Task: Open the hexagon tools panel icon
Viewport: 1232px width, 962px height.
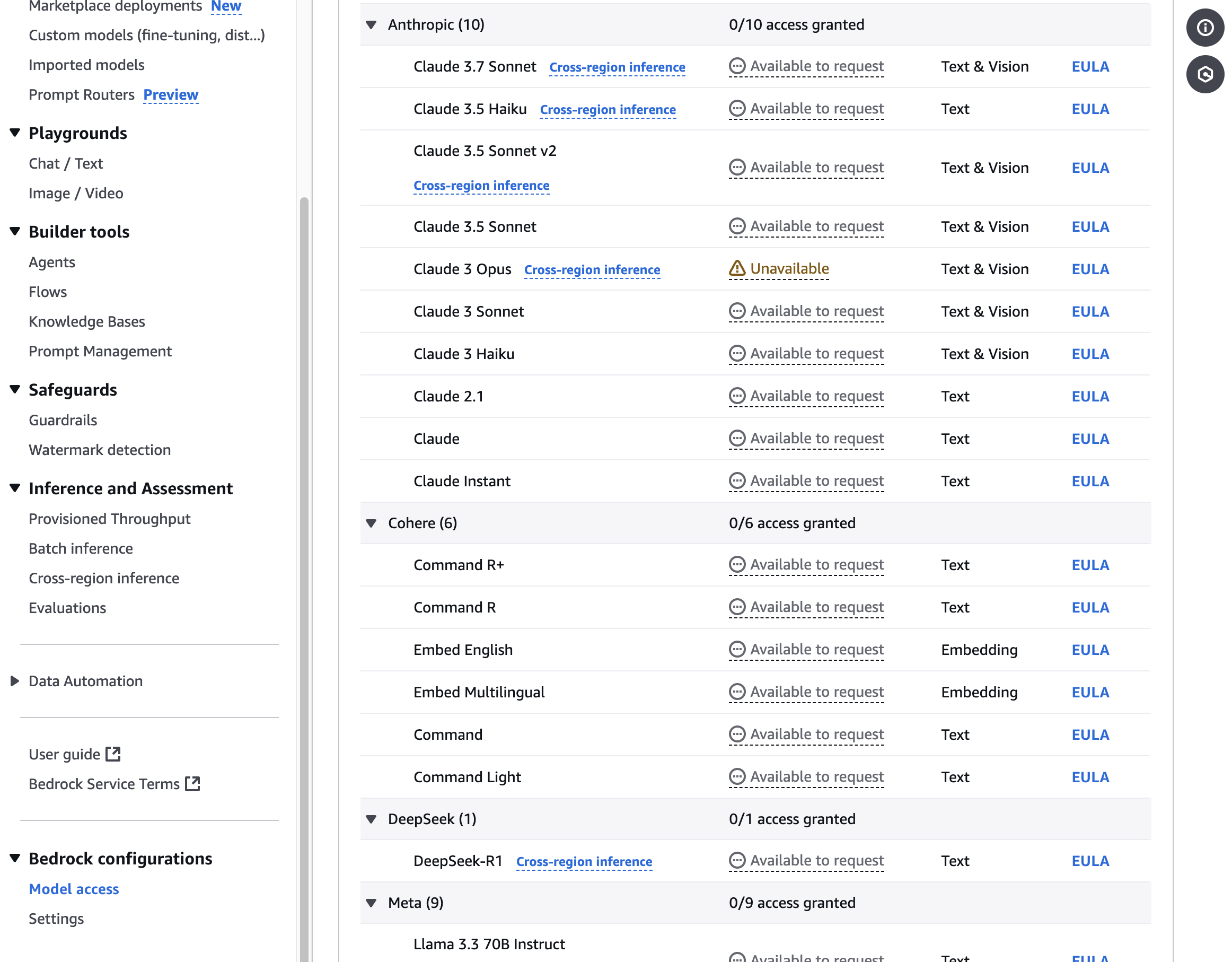Action: 1205,74
